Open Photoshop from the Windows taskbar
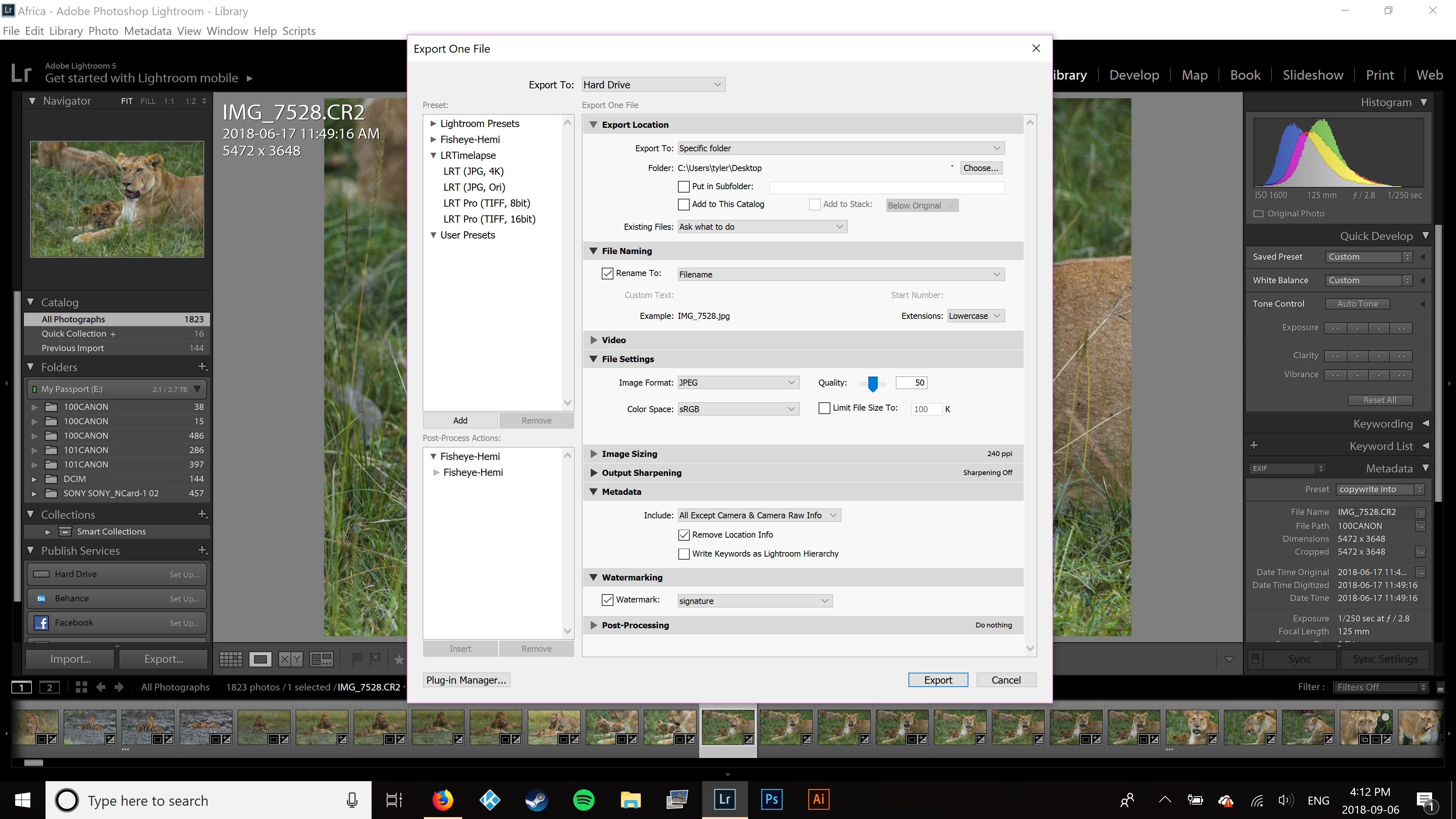Screen dimensions: 1456x819 coord(772,800)
